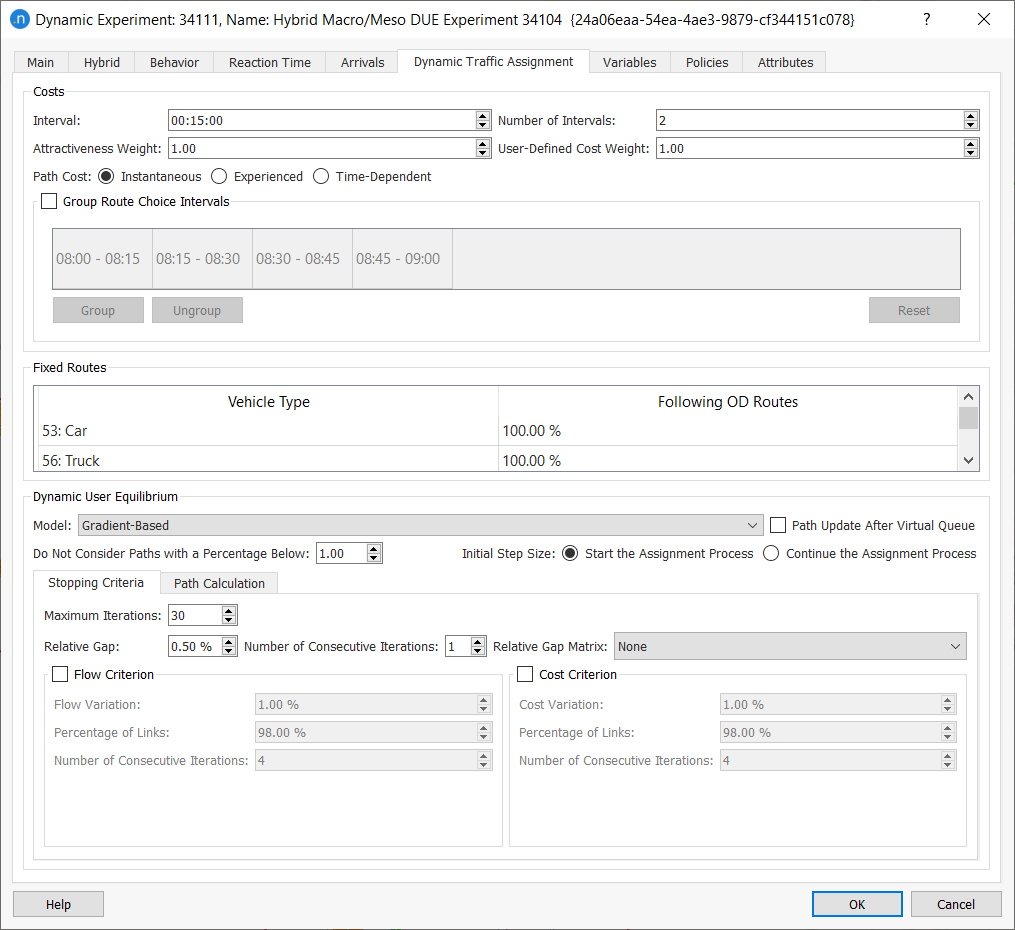This screenshot has width=1015, height=930.
Task: Decrease Number of Intervals with down arrow
Action: coord(970,125)
